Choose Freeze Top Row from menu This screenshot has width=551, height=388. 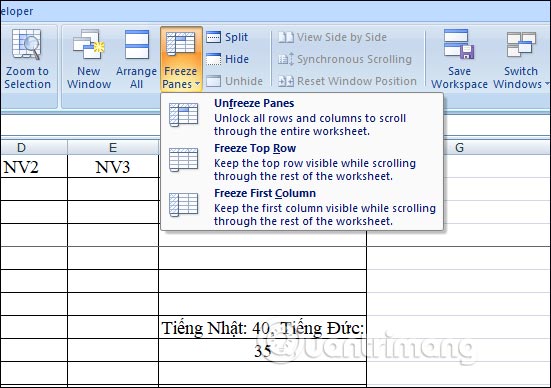(x=302, y=162)
